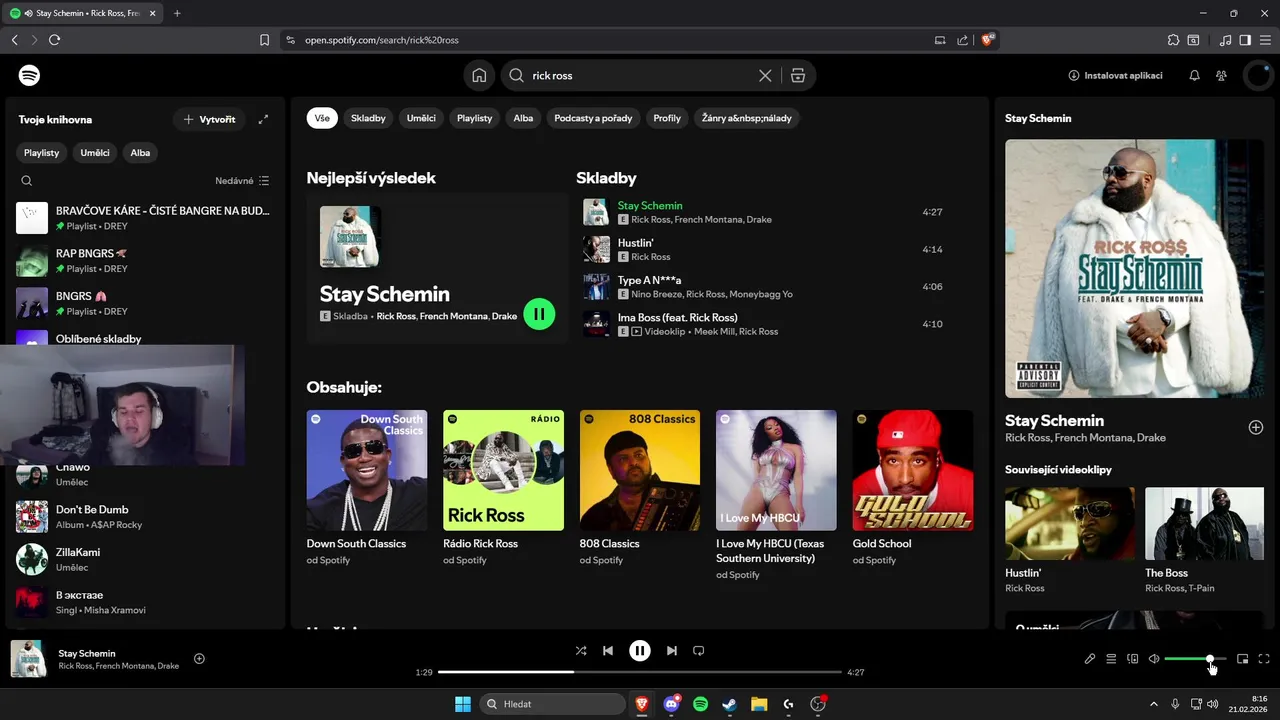1280x720 pixels.
Task: Skip to previous track
Action: (x=607, y=650)
